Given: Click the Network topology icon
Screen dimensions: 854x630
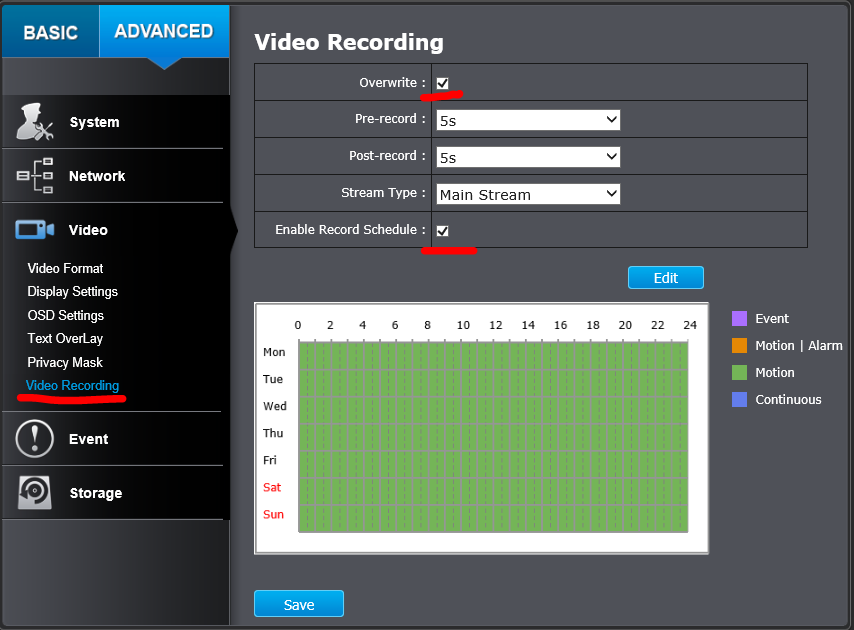Looking at the screenshot, I should click(35, 175).
